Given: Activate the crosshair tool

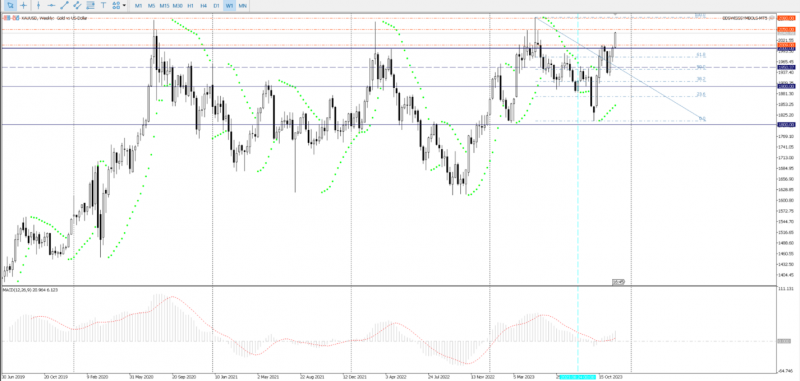Looking at the screenshot, I should pos(23,5).
